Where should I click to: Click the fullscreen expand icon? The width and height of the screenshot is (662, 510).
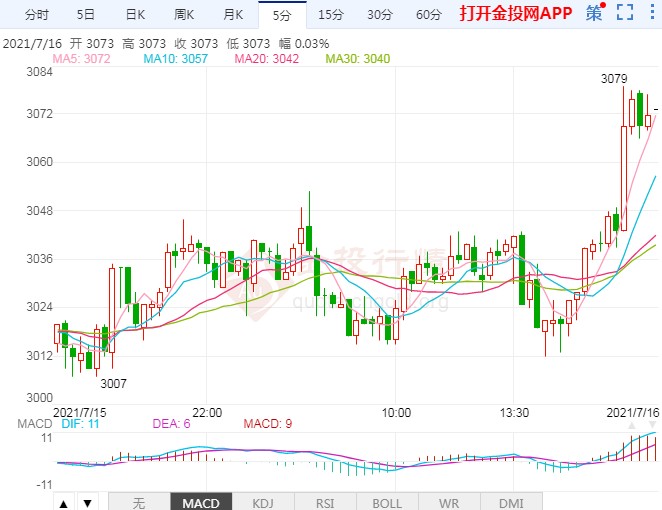click(625, 14)
